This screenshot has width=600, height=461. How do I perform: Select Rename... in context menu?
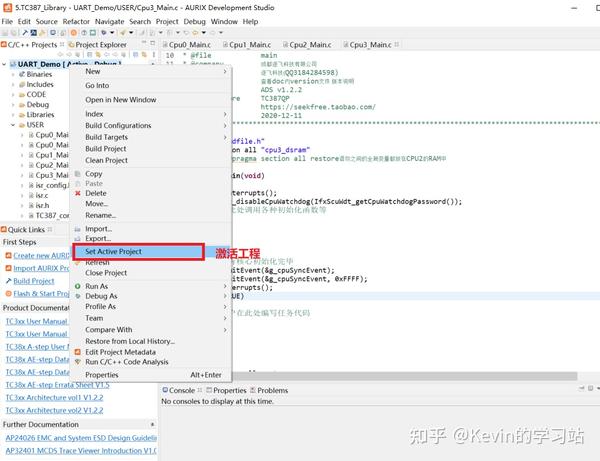(101, 215)
